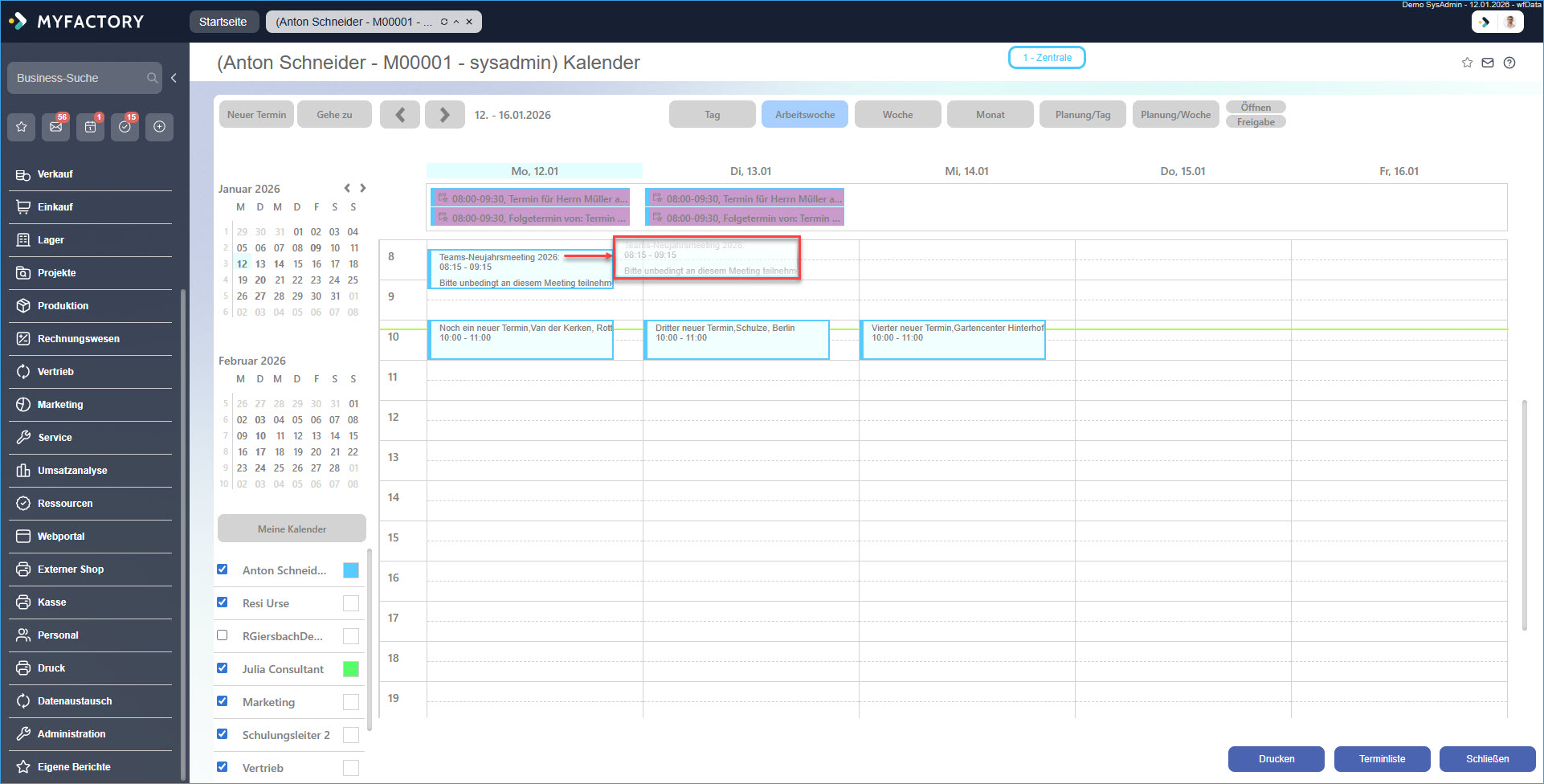The height and width of the screenshot is (784, 1544).
Task: Uncheck the Marketing calendar checkbox
Action: click(223, 701)
